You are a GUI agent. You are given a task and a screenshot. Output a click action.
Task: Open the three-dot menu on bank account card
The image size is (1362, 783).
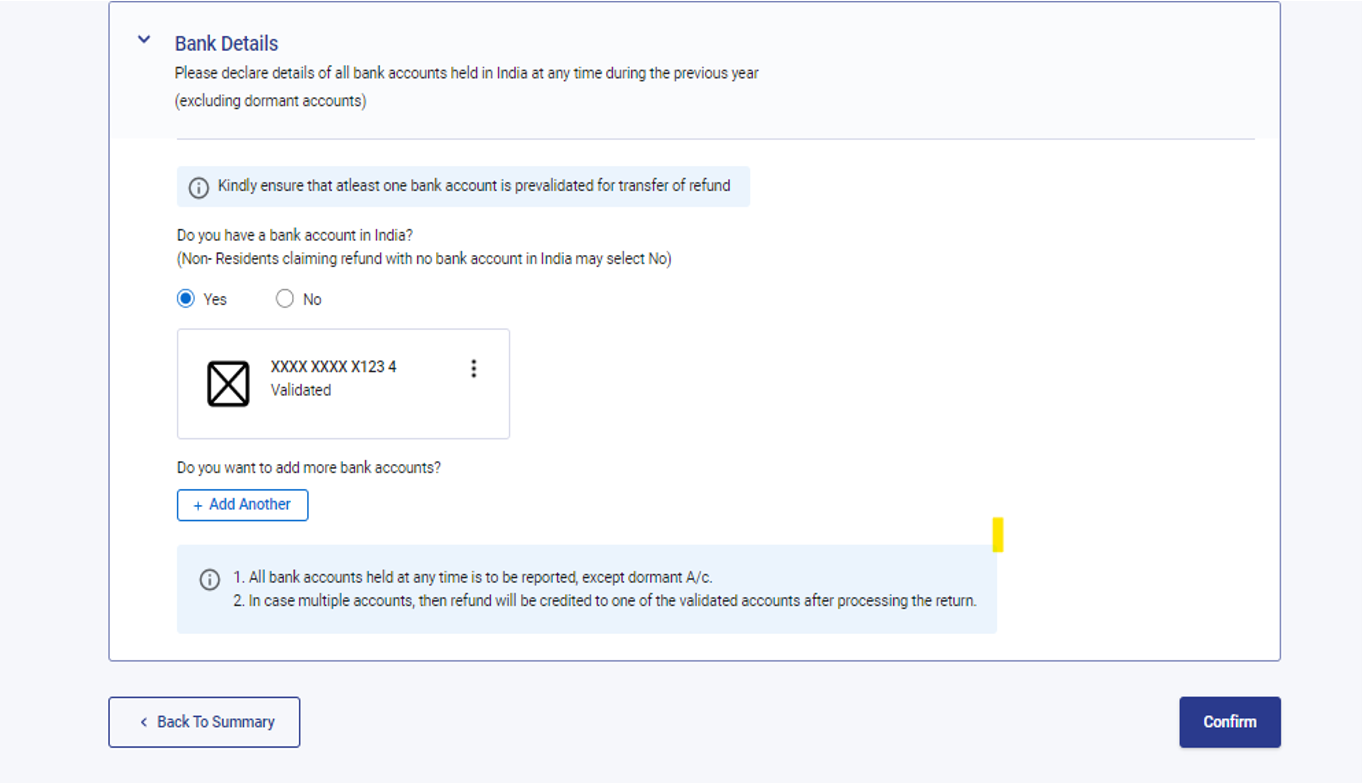474,369
